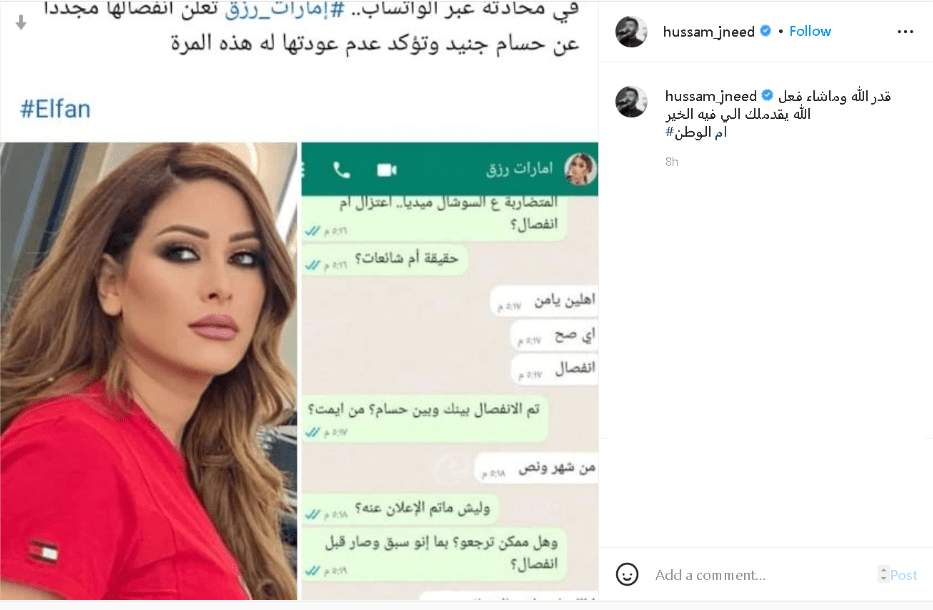This screenshot has width=933, height=610.
Task: Follow the hussam_jneed account
Action: [x=810, y=31]
